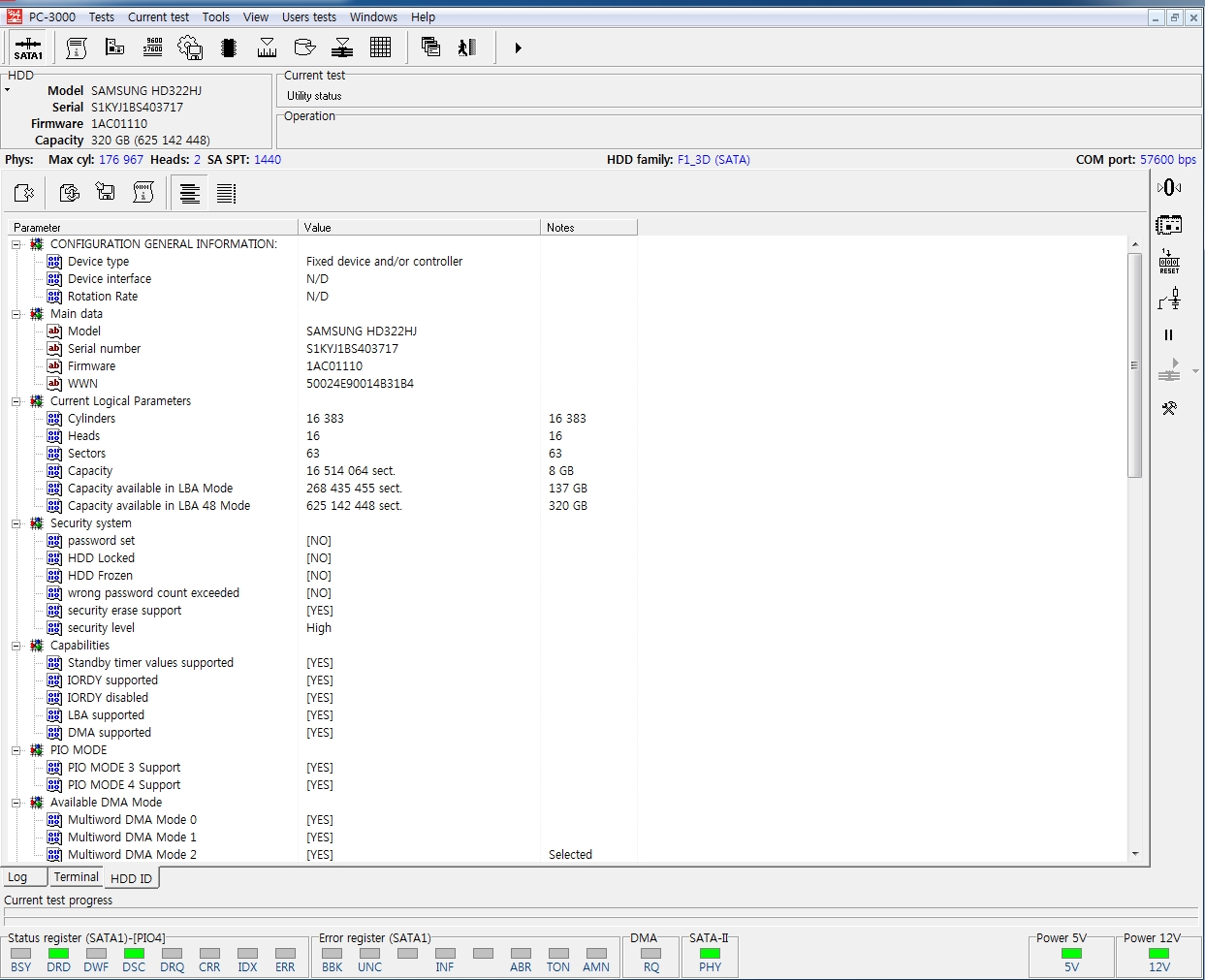Collapse the Main data tree node

[16, 314]
